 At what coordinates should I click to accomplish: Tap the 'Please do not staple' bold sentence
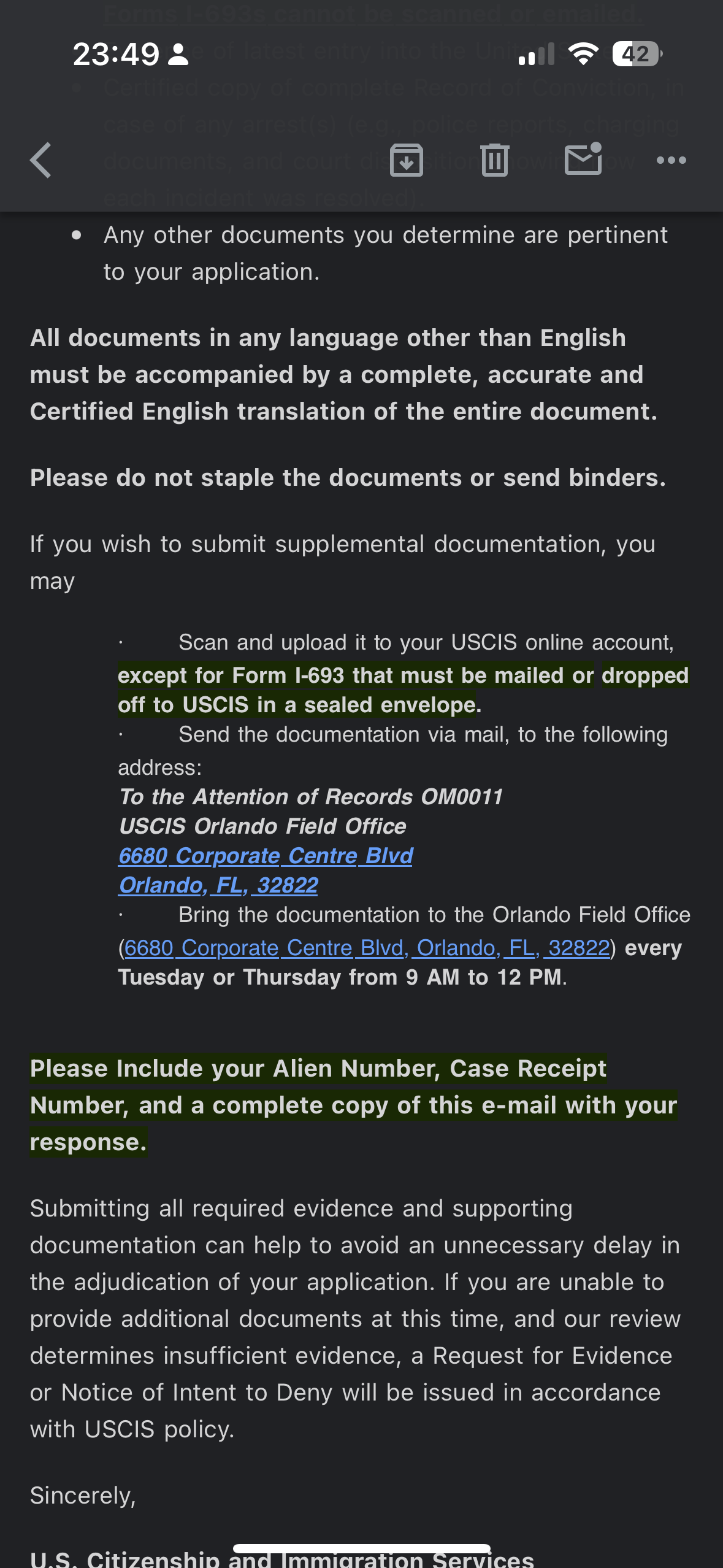[348, 477]
